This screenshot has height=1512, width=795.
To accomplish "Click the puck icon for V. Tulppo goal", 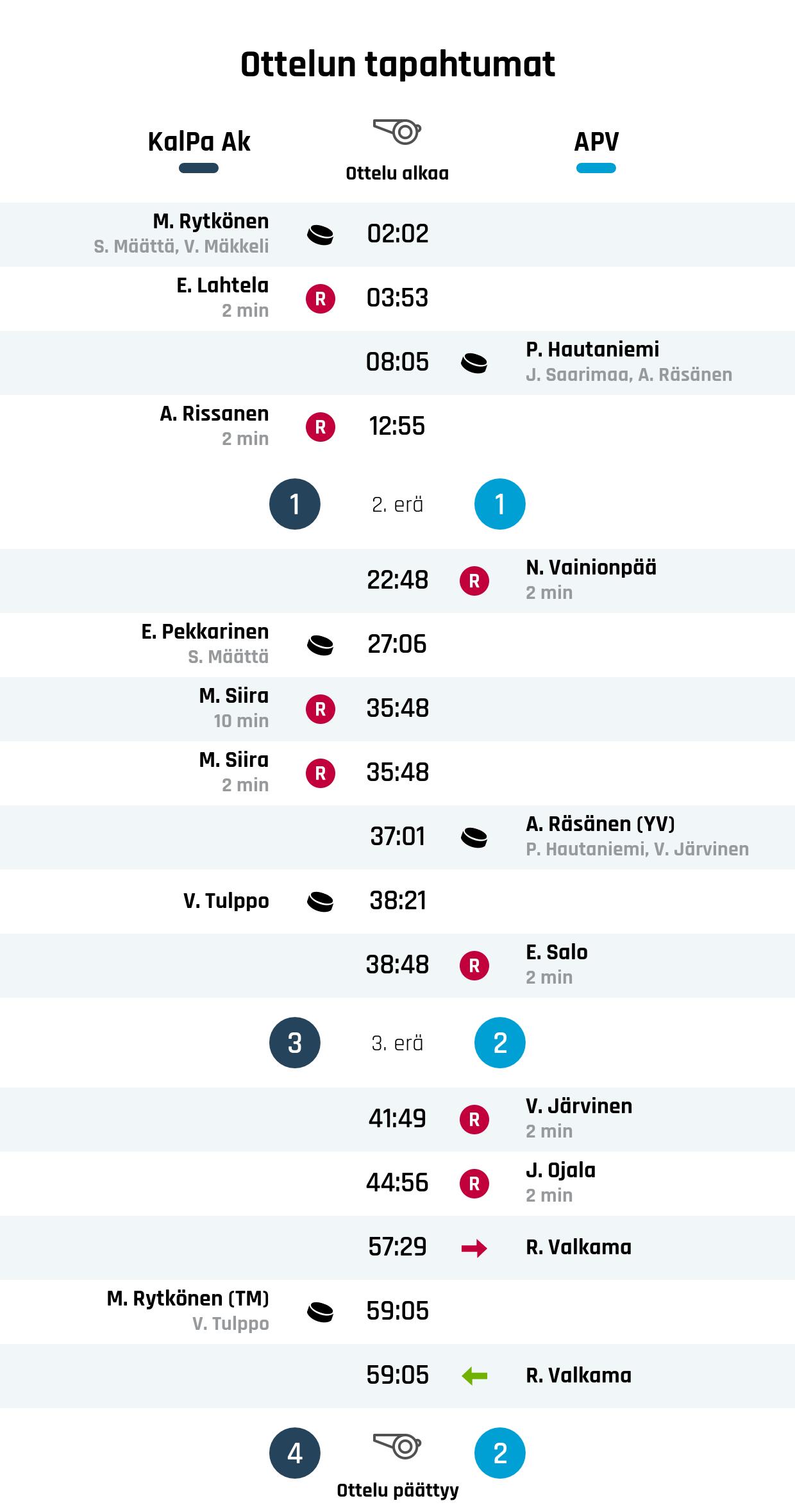I will [x=321, y=902].
